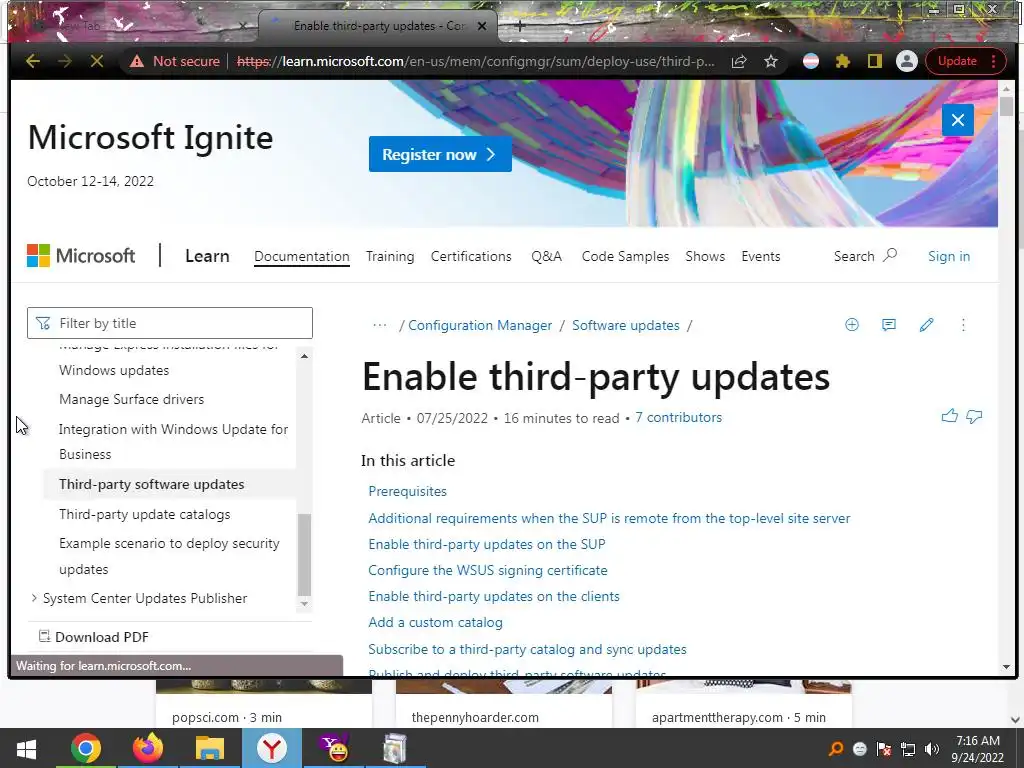This screenshot has width=1024, height=768.
Task: Open the Training menu item
Action: 390,257
